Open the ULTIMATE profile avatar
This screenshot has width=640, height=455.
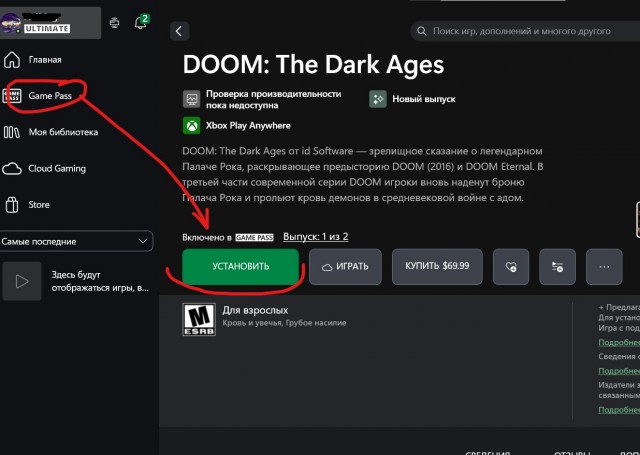[10, 23]
